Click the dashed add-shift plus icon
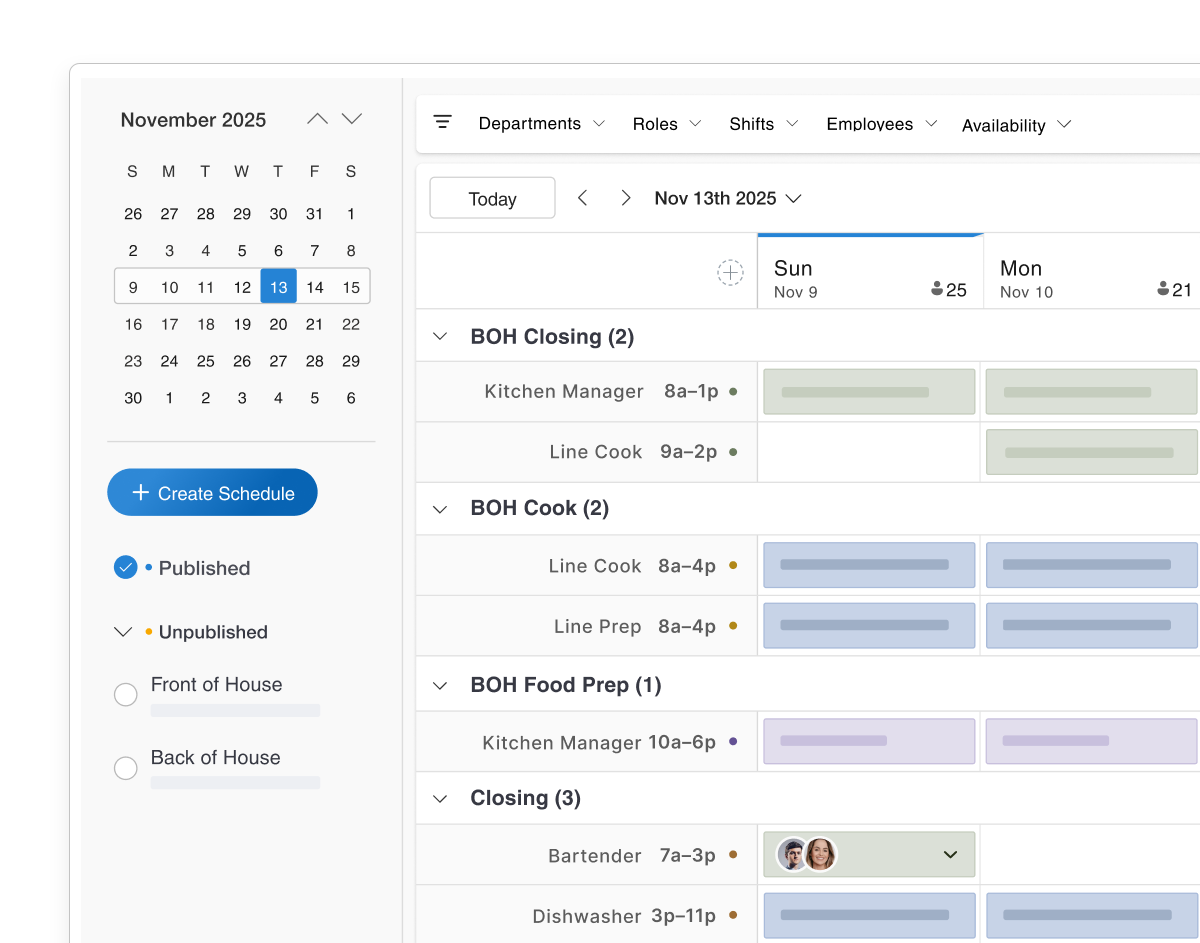Viewport: 1200px width, 943px height. pyautogui.click(x=731, y=272)
